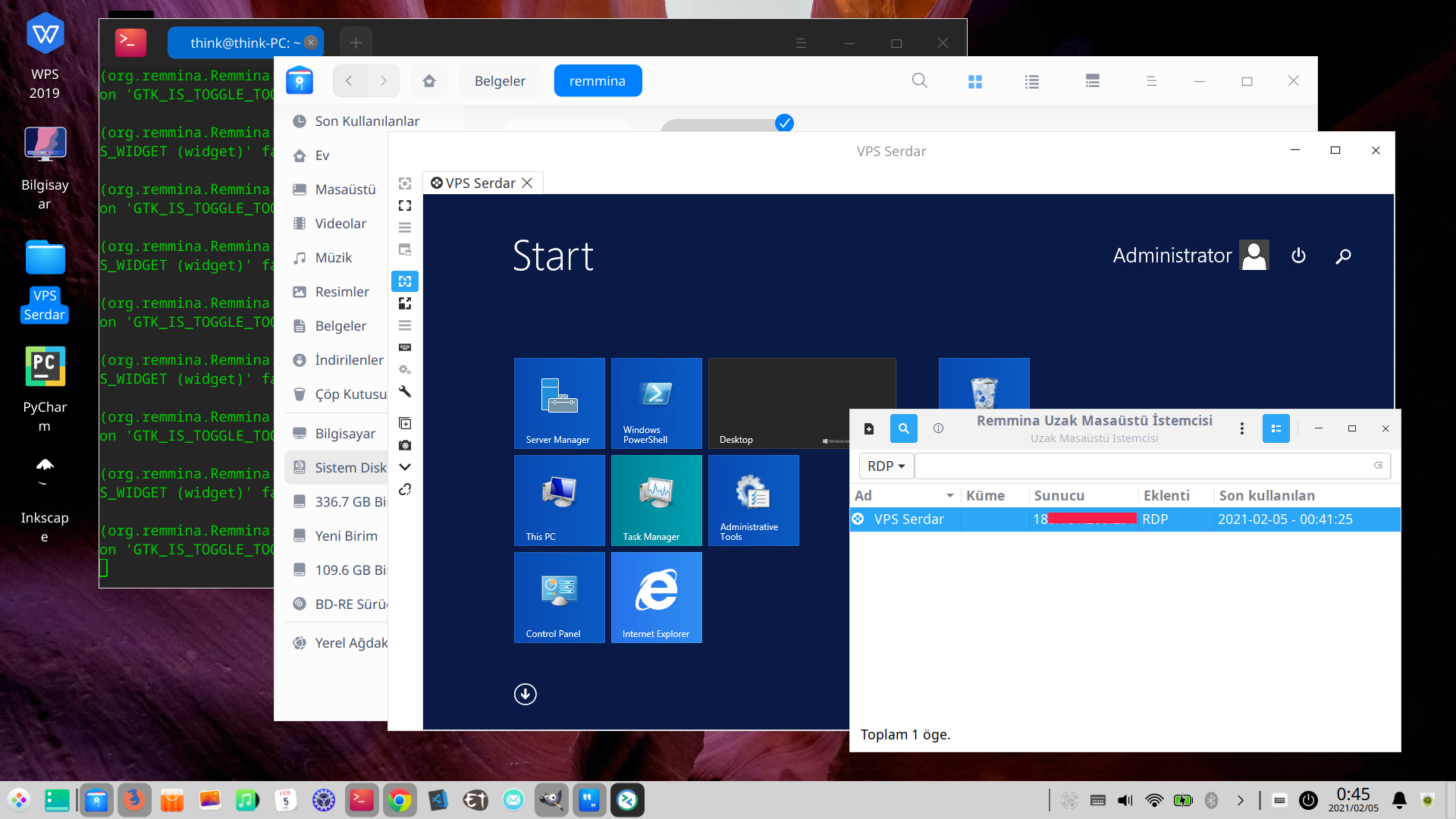The width and height of the screenshot is (1456, 819).
Task: Open the terminal window menu
Action: pyautogui.click(x=801, y=43)
